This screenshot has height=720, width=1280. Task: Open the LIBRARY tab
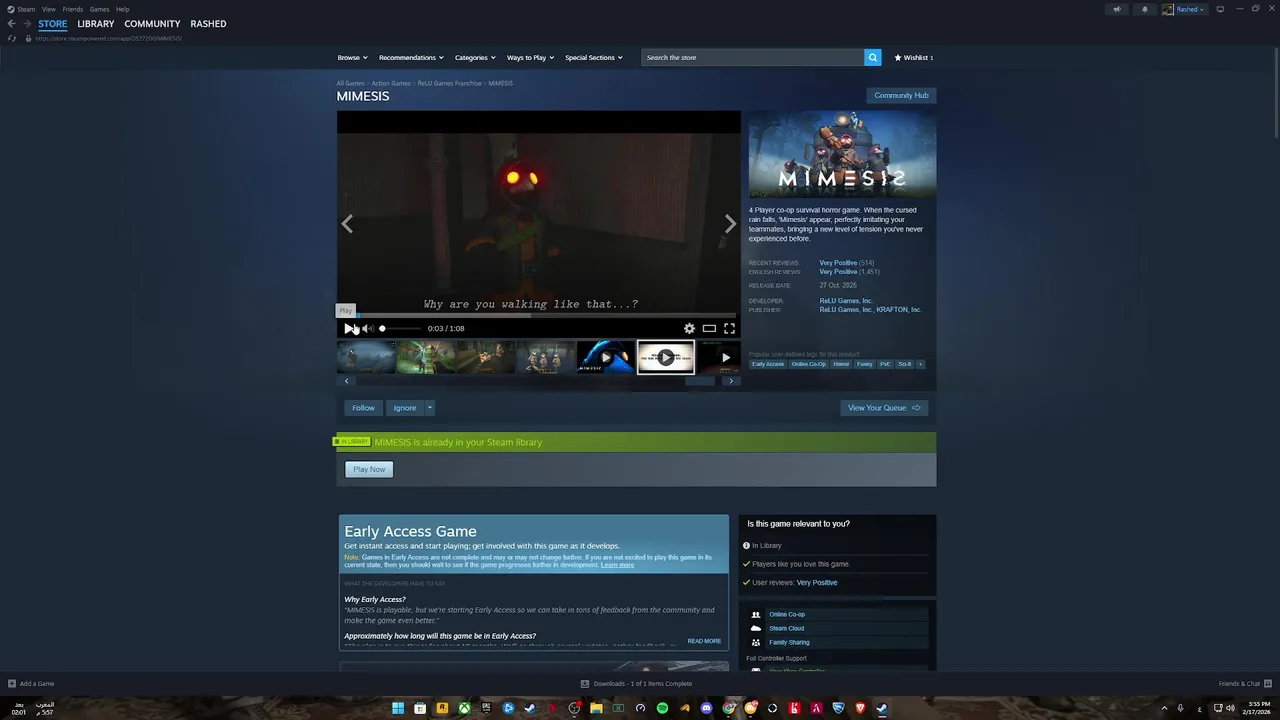tap(96, 24)
